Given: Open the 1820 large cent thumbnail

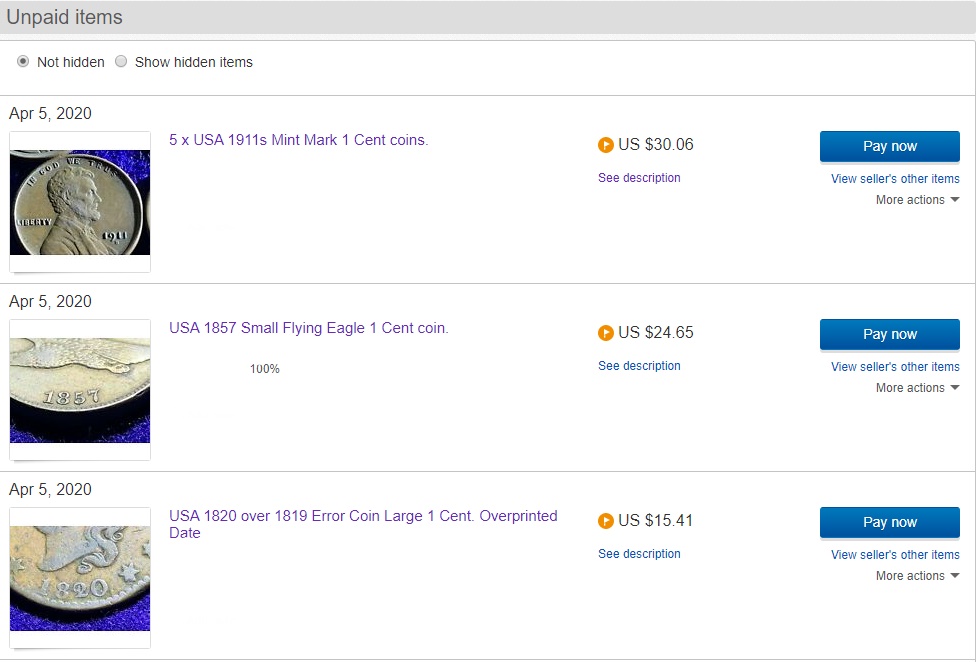Looking at the screenshot, I should [x=80, y=578].
